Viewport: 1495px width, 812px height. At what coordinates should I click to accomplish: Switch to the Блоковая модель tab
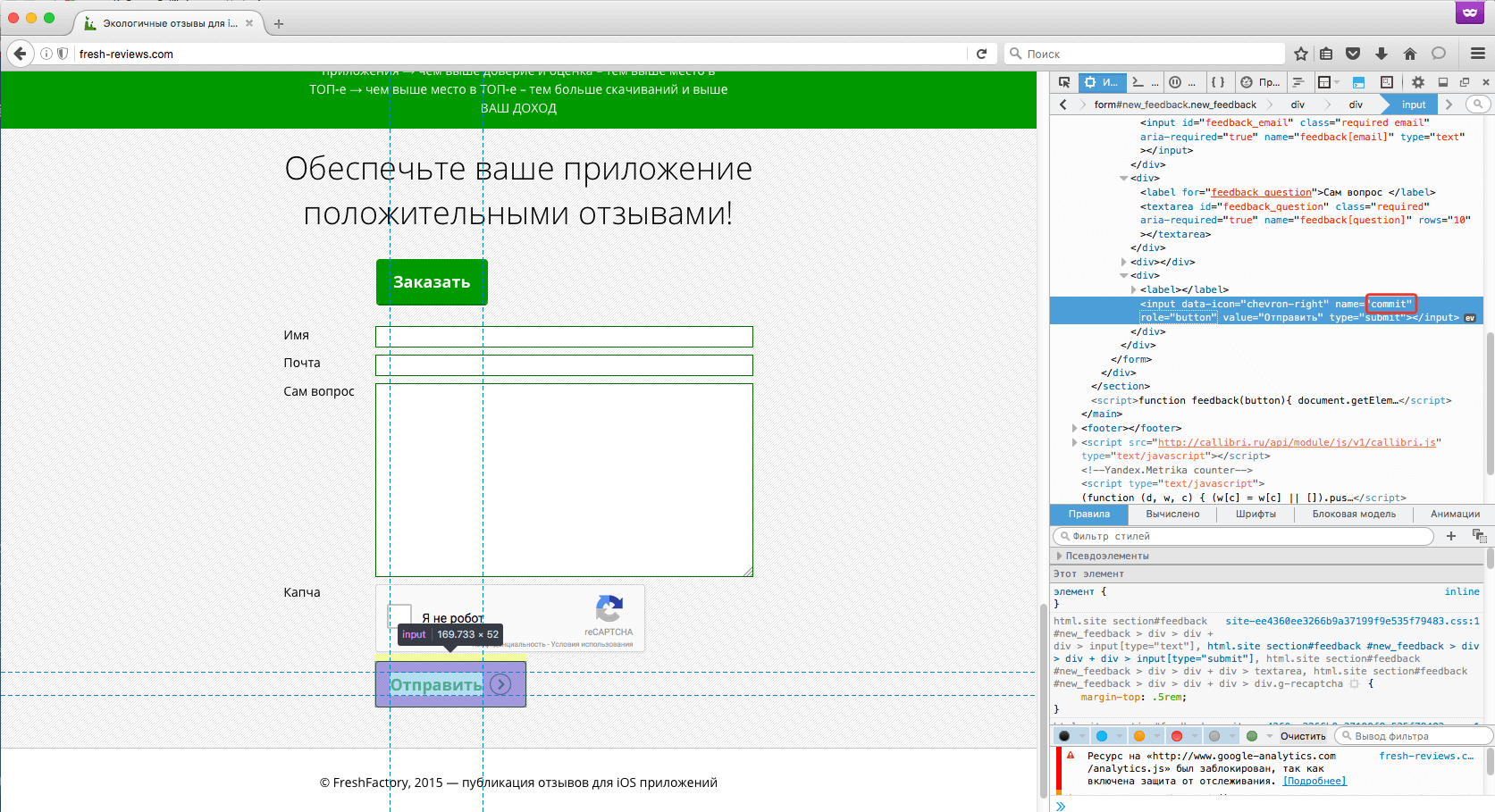1354,514
